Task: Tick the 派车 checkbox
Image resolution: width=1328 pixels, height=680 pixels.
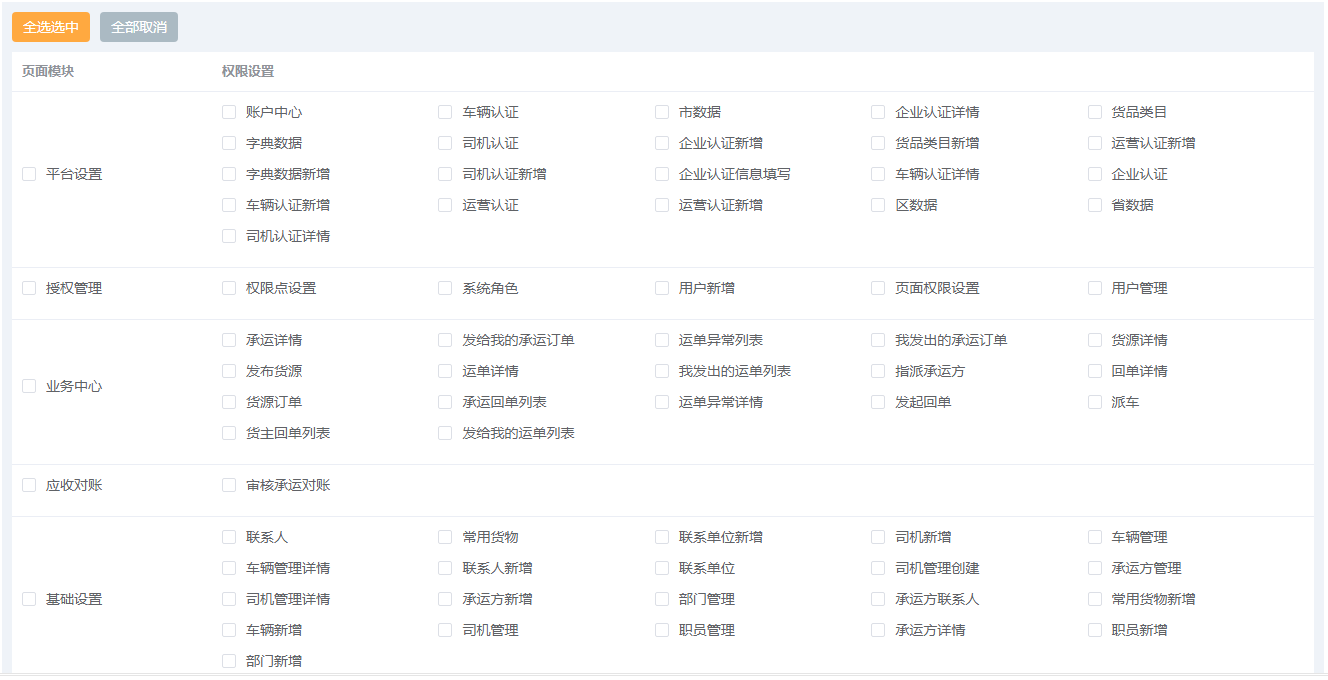Action: pos(1095,402)
